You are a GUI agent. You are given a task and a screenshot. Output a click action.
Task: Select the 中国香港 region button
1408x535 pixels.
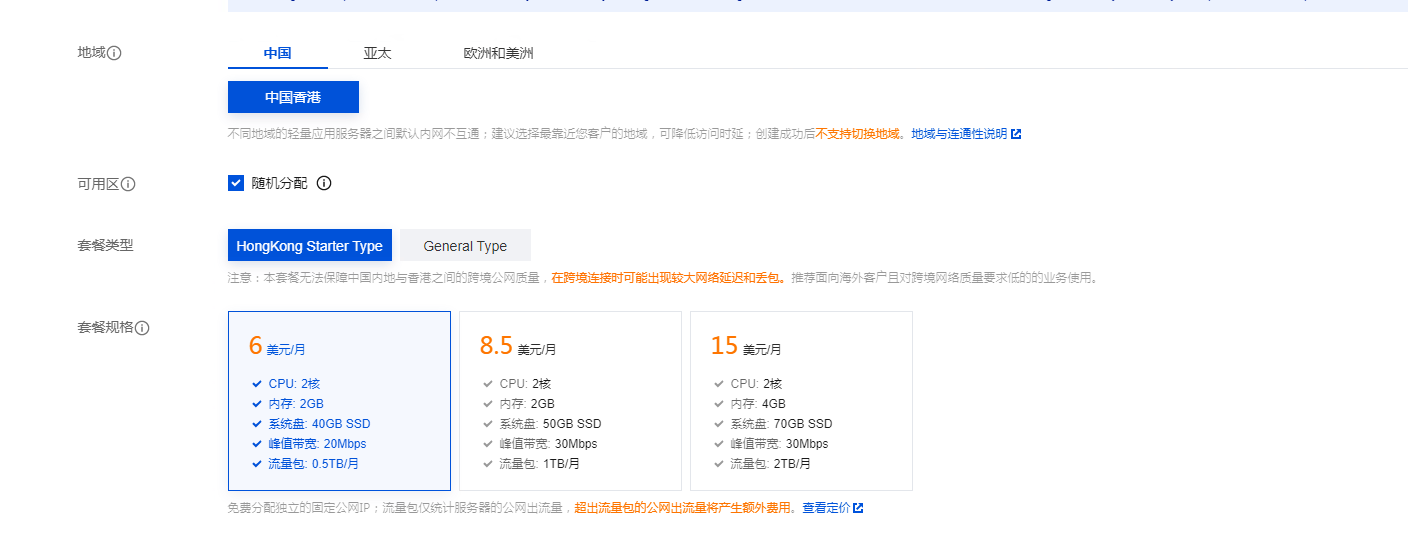(x=293, y=97)
